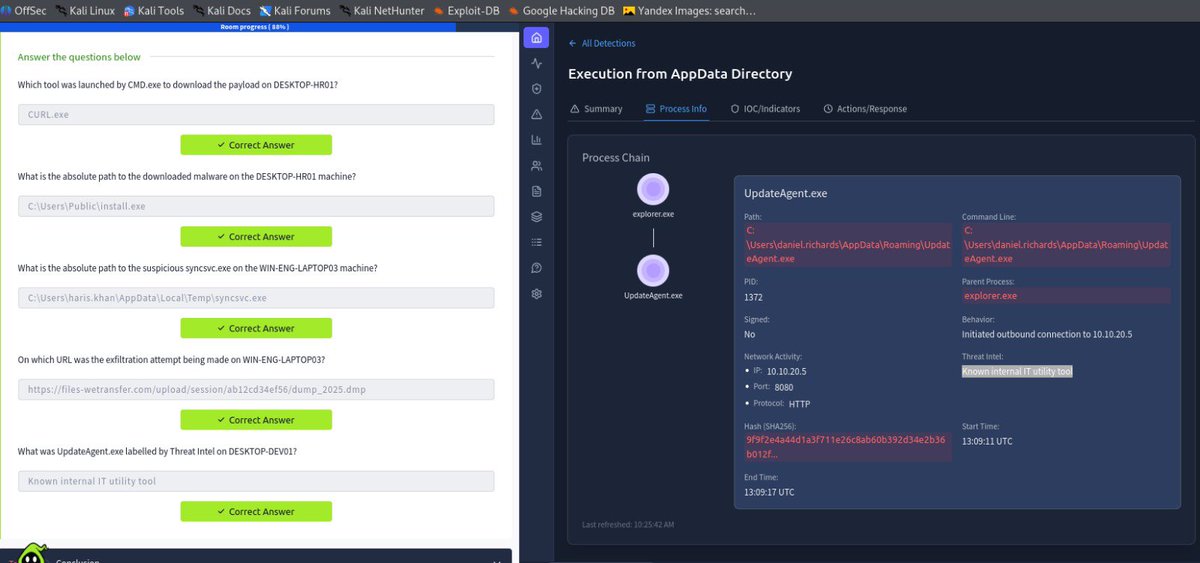This screenshot has width=1200, height=563.
Task: Open the Yandex Images bookmark
Action: pos(689,10)
